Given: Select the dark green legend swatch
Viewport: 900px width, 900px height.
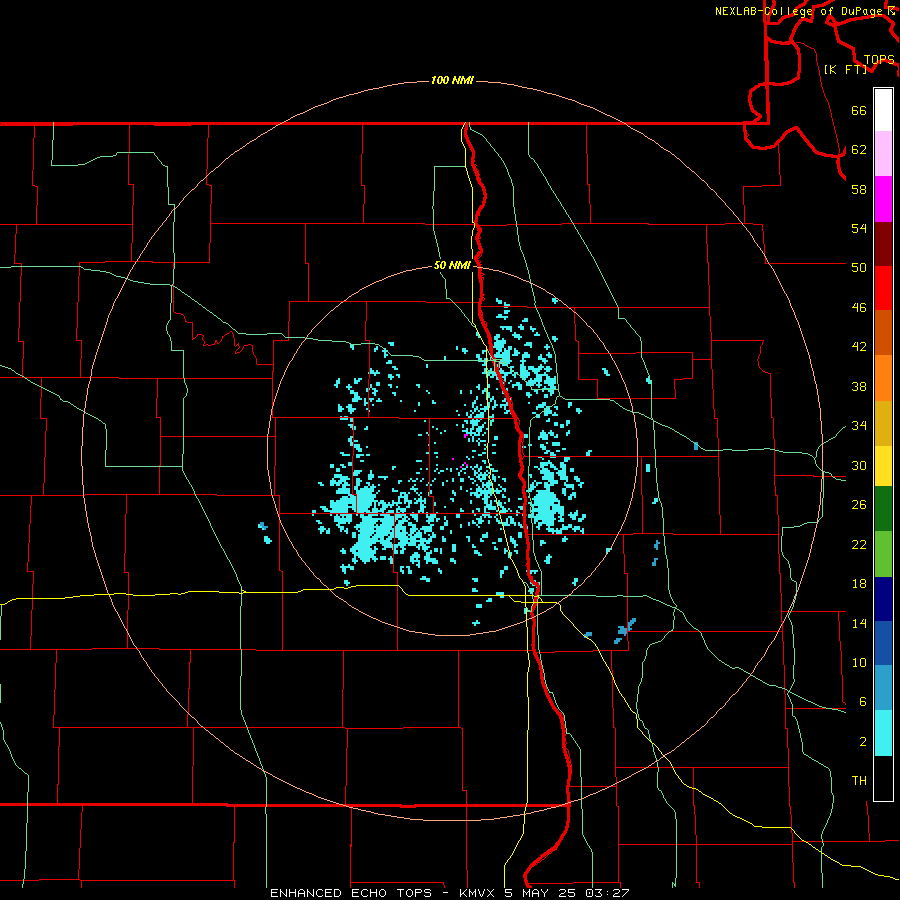Looking at the screenshot, I should 883,509.
